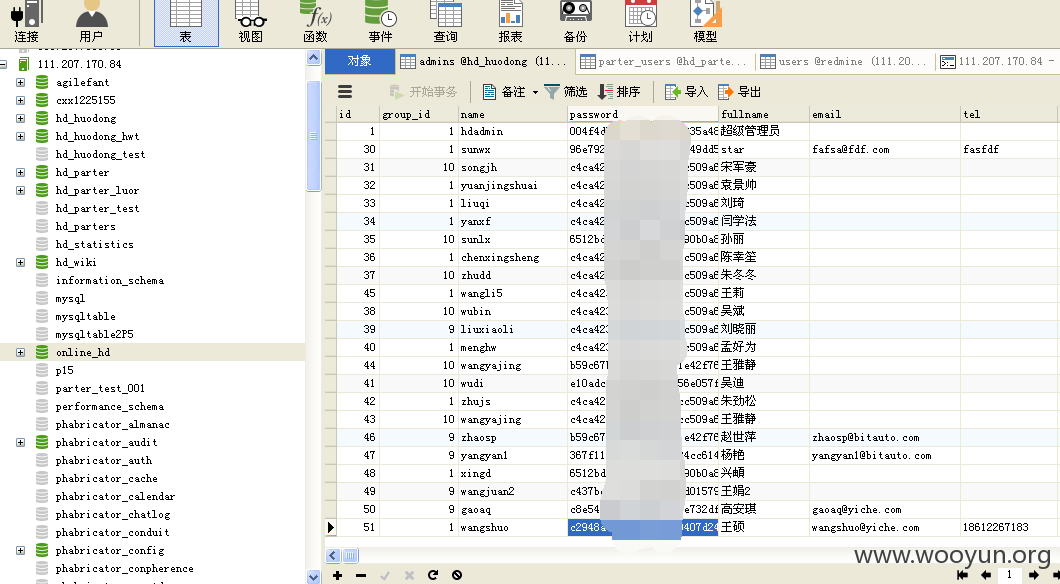The height and width of the screenshot is (584, 1060).
Task: Open the 模型 (Model) diagram icon
Action: click(705, 22)
